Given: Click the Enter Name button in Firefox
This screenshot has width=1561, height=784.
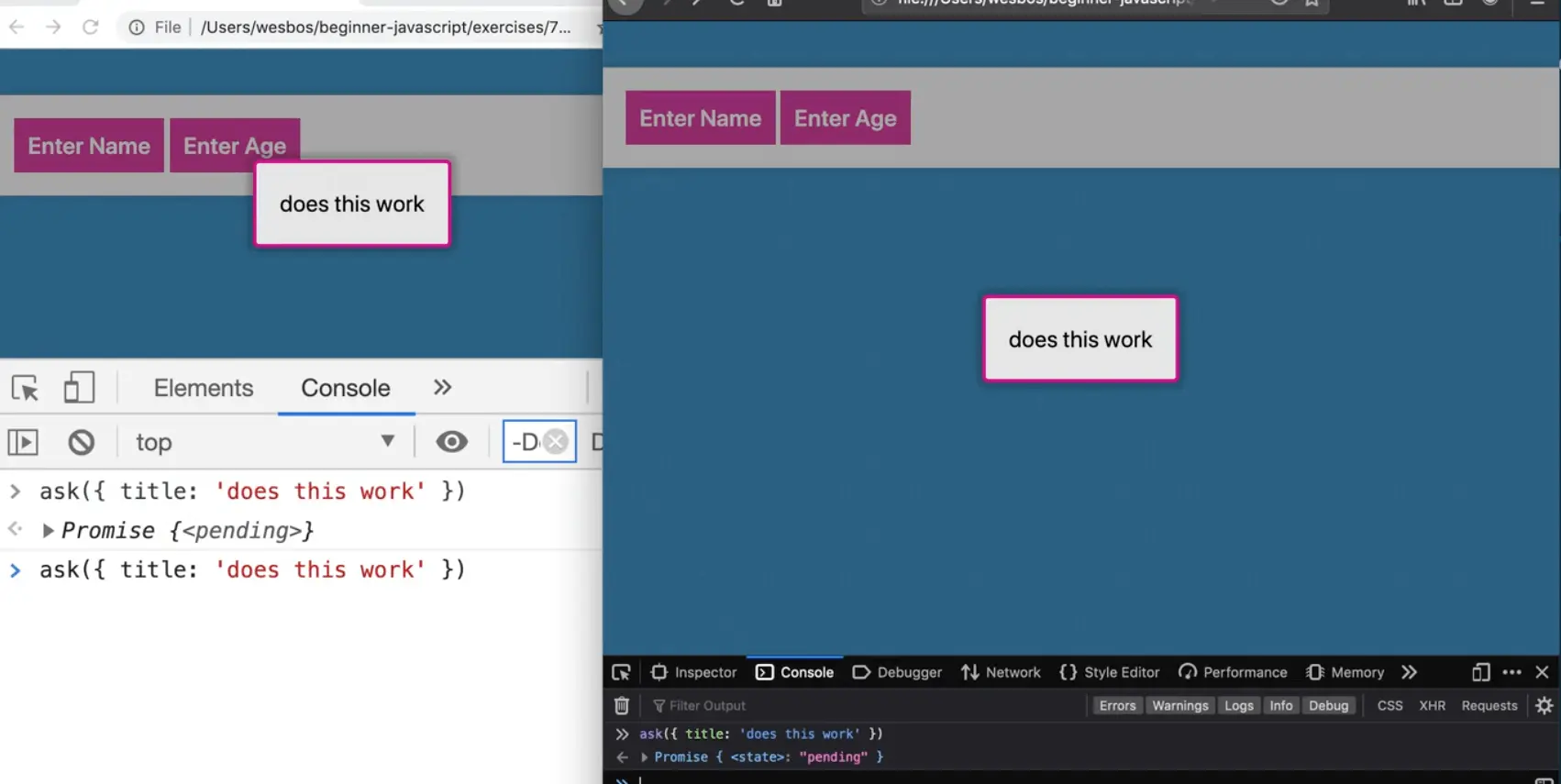Looking at the screenshot, I should (700, 118).
